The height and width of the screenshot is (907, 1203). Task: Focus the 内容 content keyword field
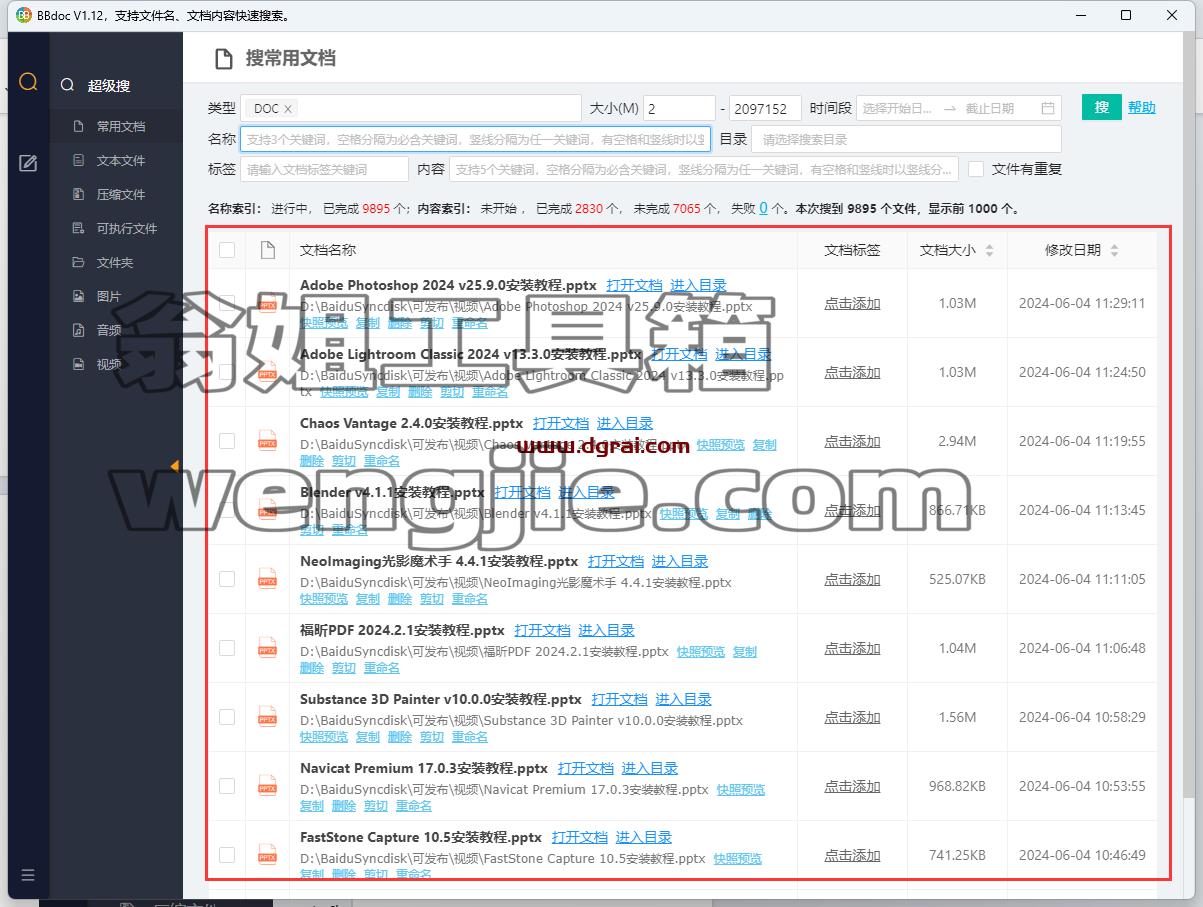704,169
